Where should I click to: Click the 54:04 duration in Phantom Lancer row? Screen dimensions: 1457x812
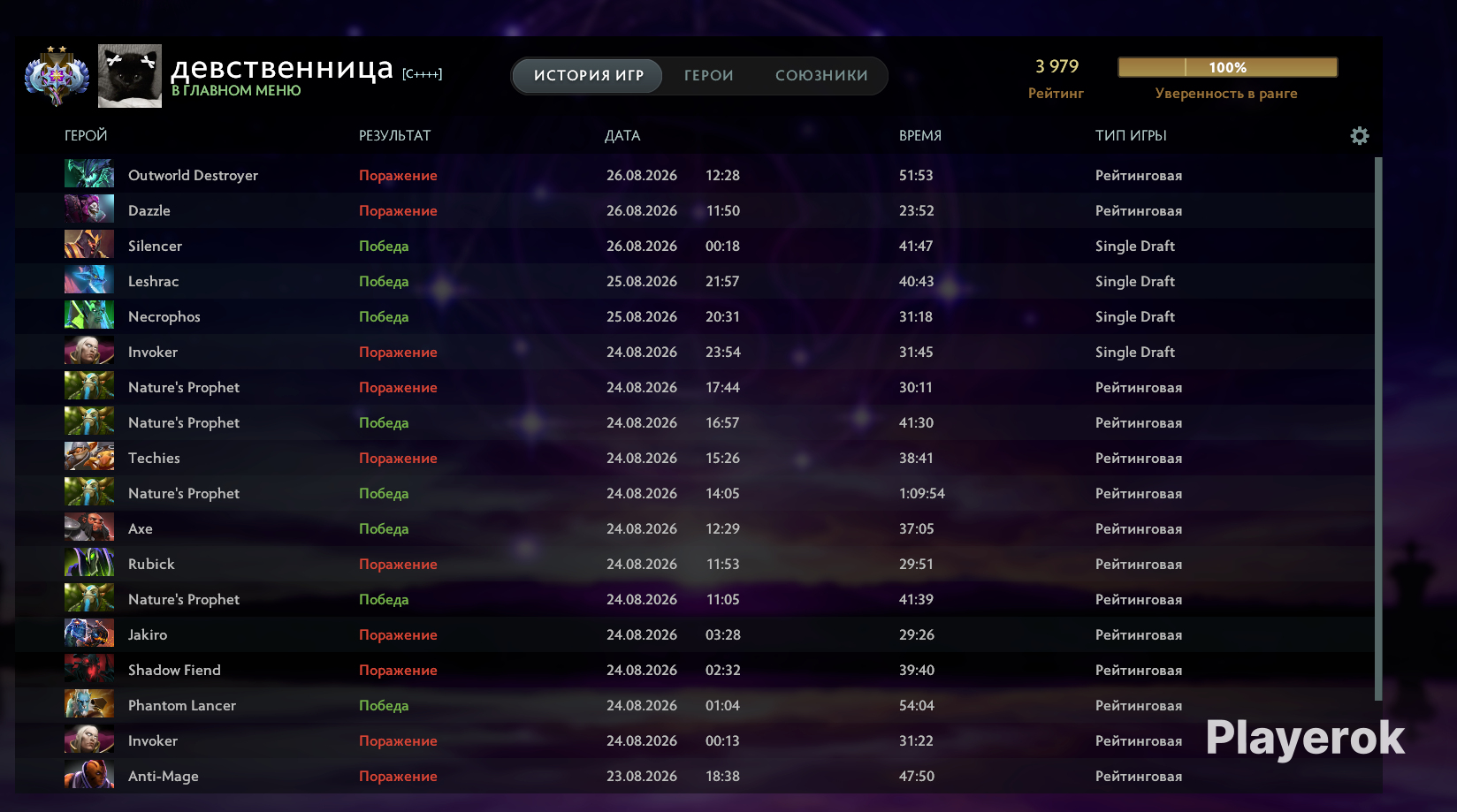[917, 705]
